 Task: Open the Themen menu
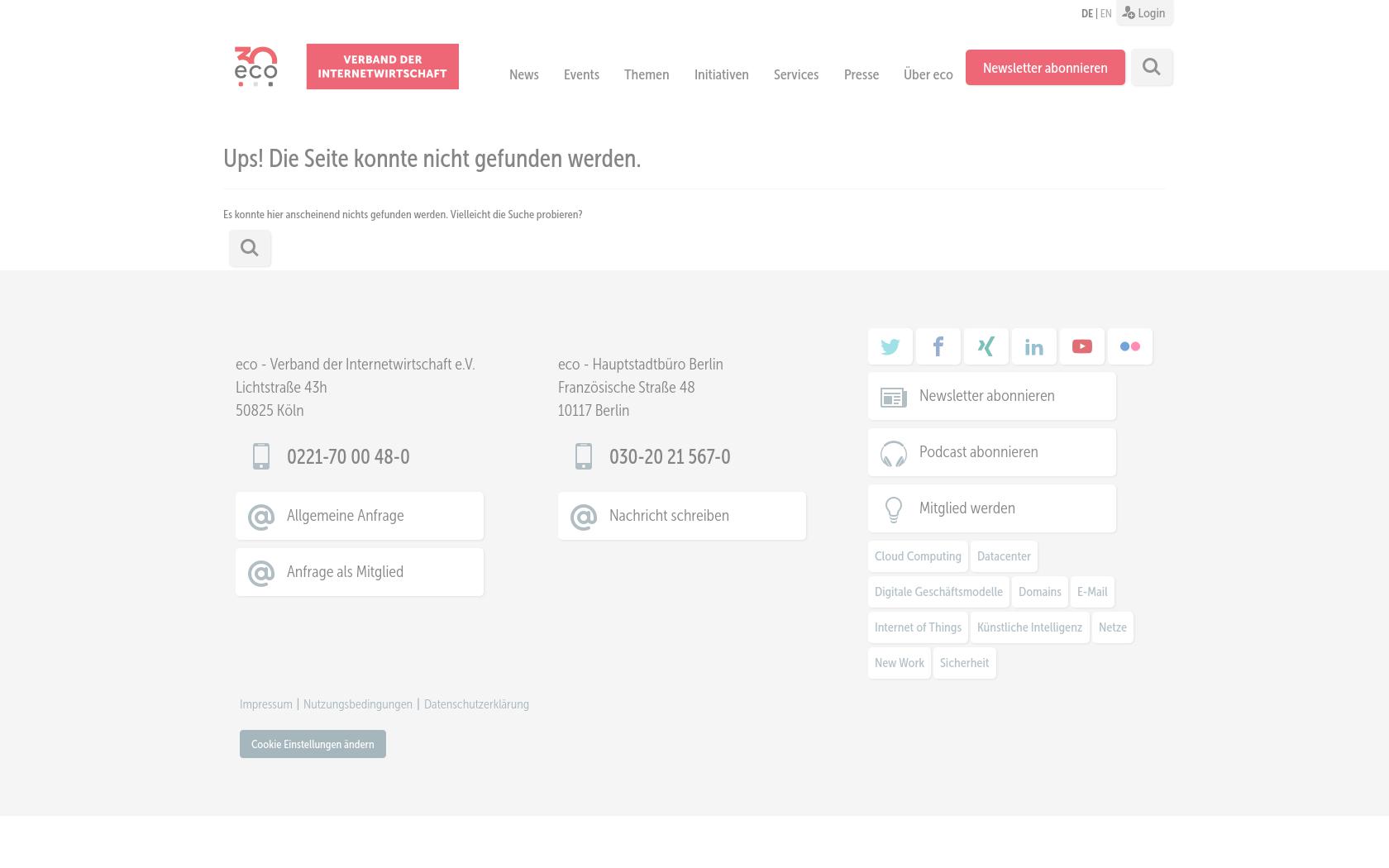(647, 74)
